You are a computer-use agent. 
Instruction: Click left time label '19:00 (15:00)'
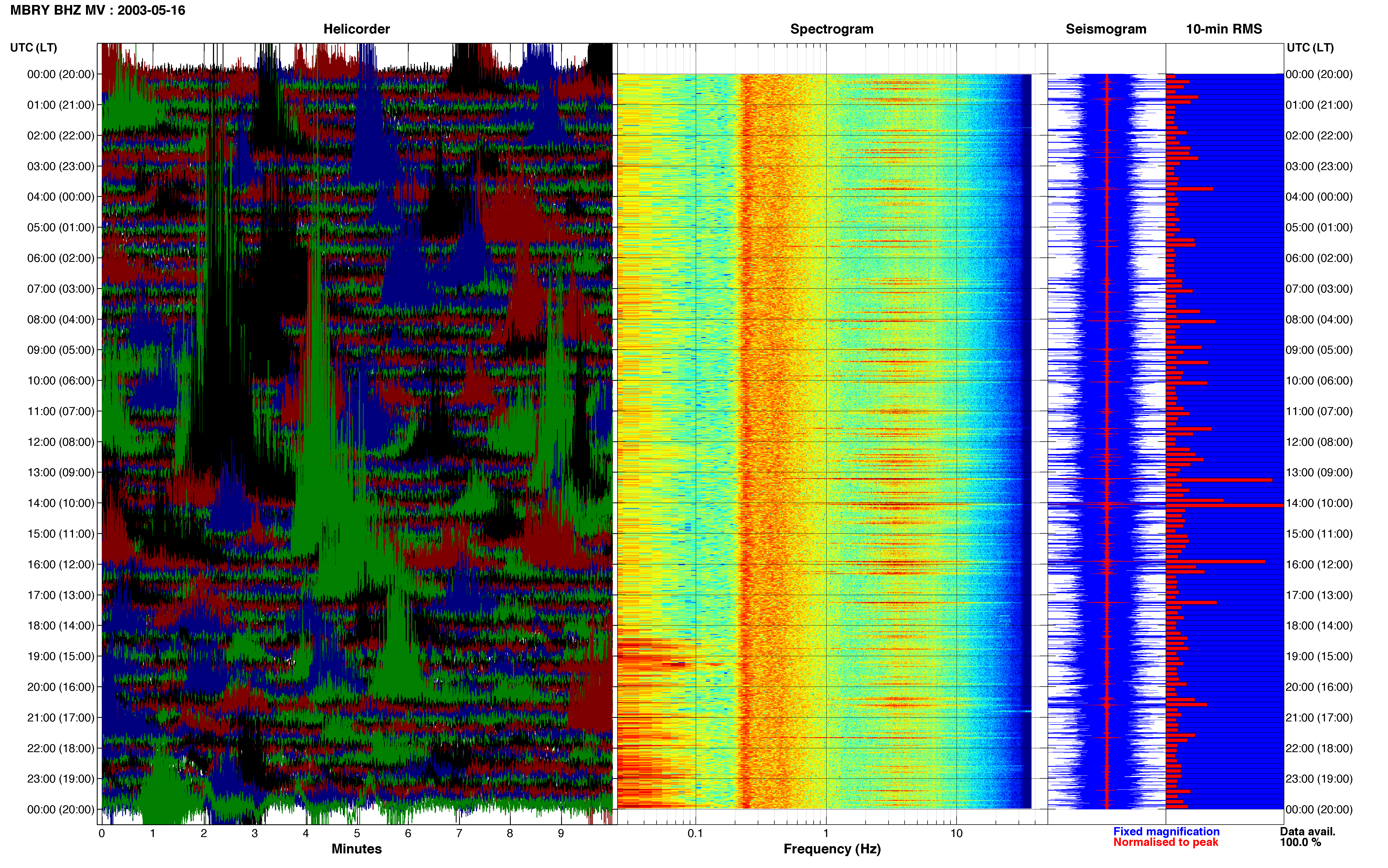61,656
